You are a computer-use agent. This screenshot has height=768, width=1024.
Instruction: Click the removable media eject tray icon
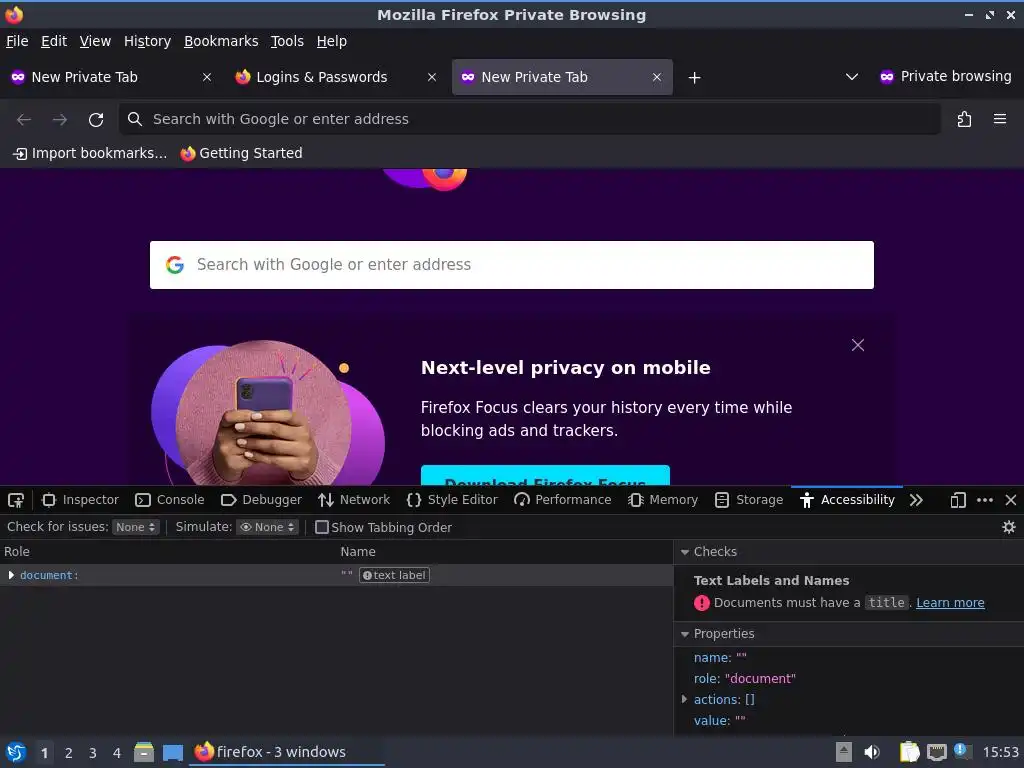tap(844, 752)
